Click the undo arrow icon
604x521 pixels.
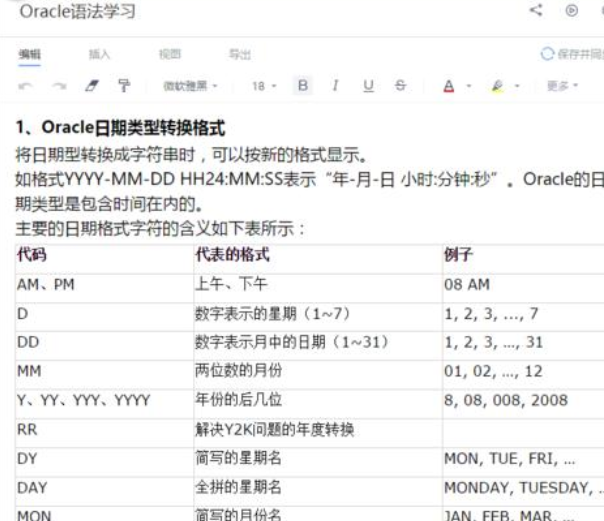(x=25, y=86)
